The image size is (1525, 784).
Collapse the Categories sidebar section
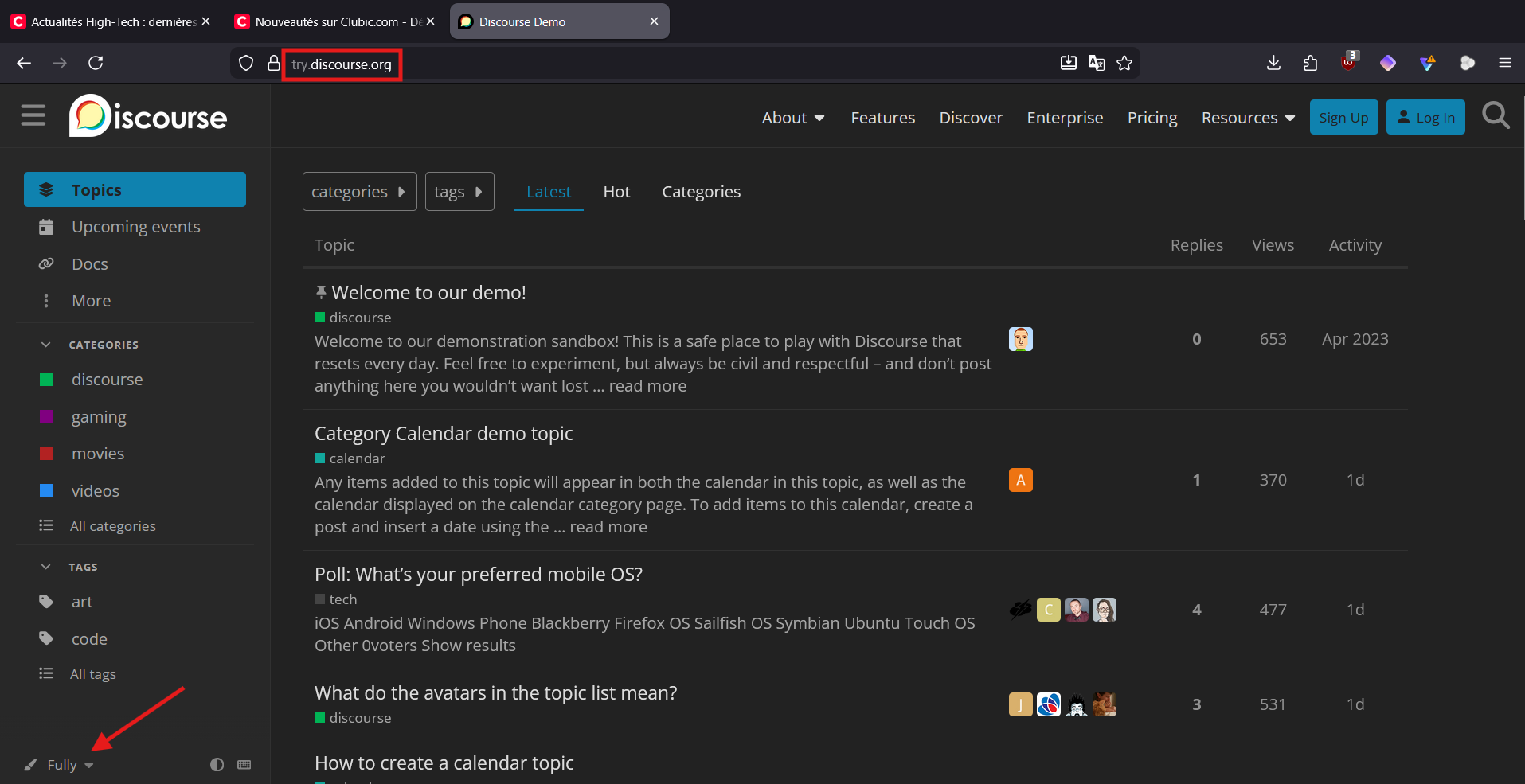(x=46, y=345)
